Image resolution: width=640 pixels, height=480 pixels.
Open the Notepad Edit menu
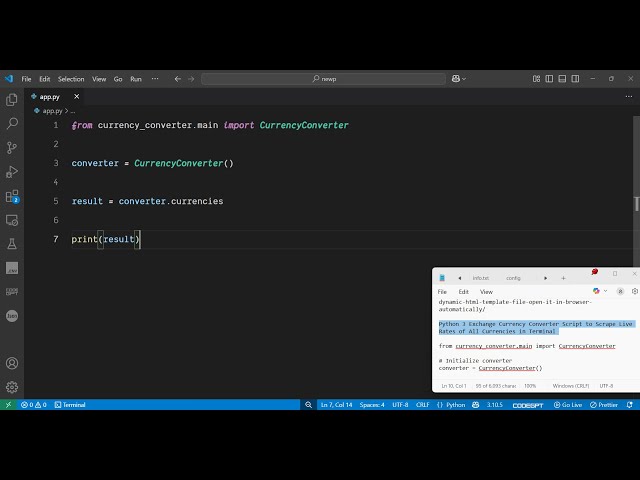(x=463, y=291)
